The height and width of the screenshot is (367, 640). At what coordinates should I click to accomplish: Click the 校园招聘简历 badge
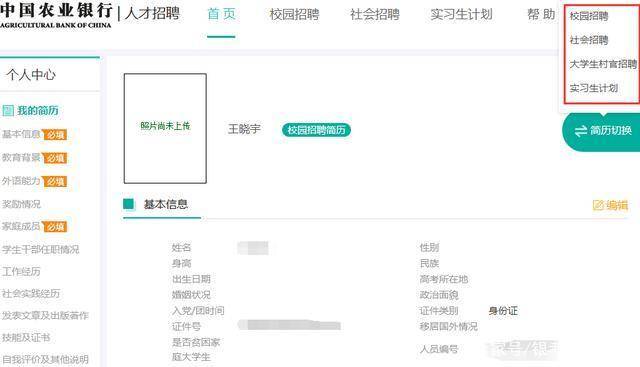click(316, 130)
